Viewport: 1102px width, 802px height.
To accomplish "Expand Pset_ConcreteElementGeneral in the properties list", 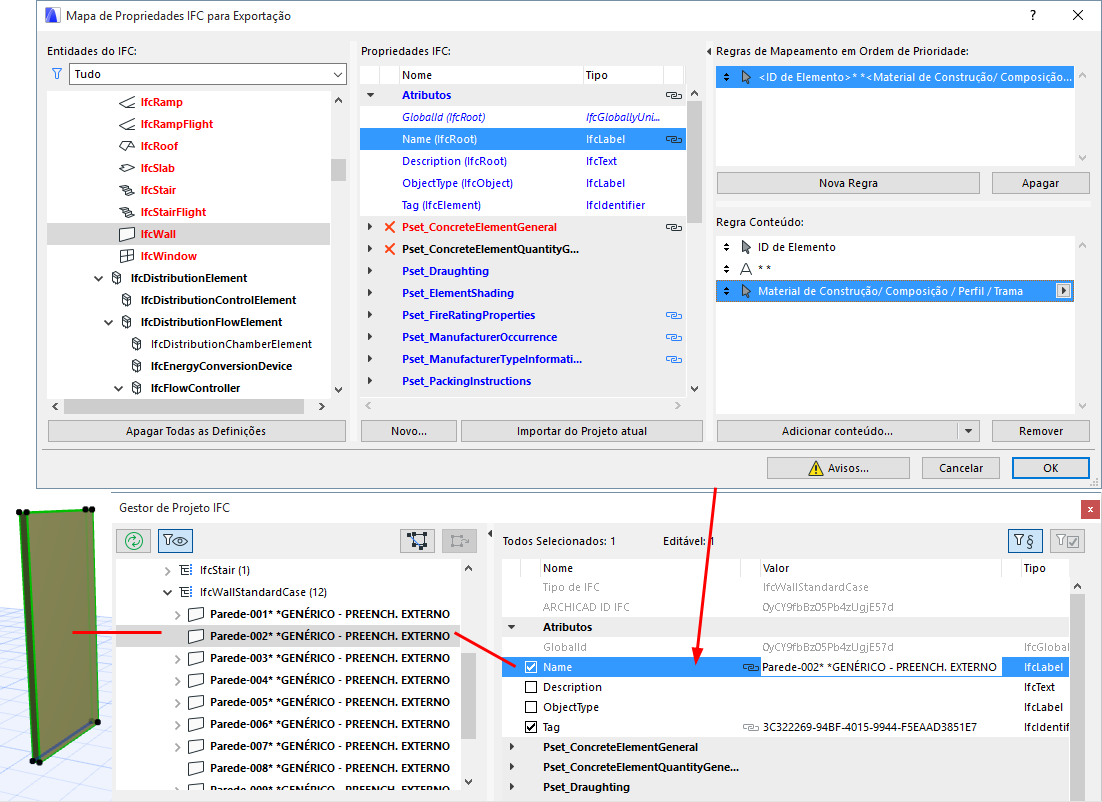I will 370,227.
